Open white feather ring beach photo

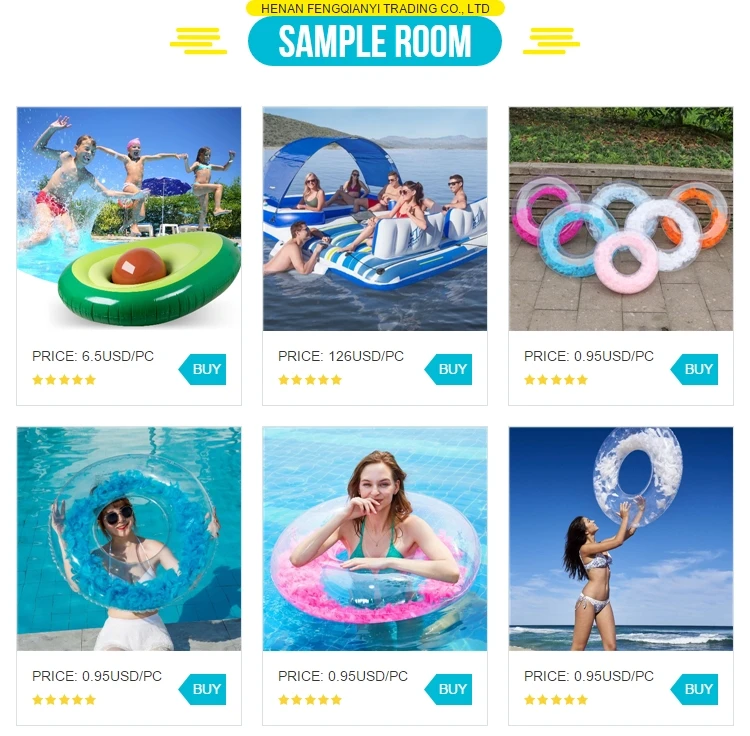click(x=621, y=539)
